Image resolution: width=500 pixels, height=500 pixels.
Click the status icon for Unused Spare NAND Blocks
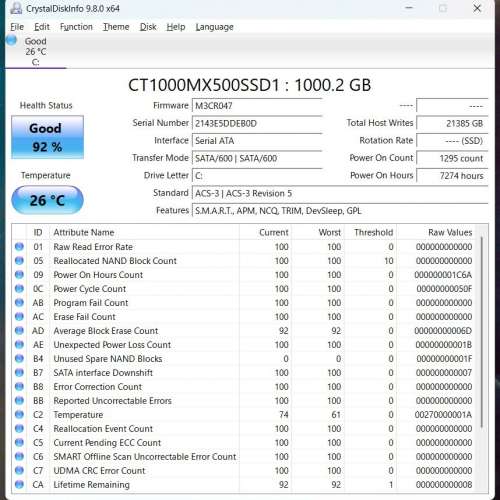click(x=19, y=359)
